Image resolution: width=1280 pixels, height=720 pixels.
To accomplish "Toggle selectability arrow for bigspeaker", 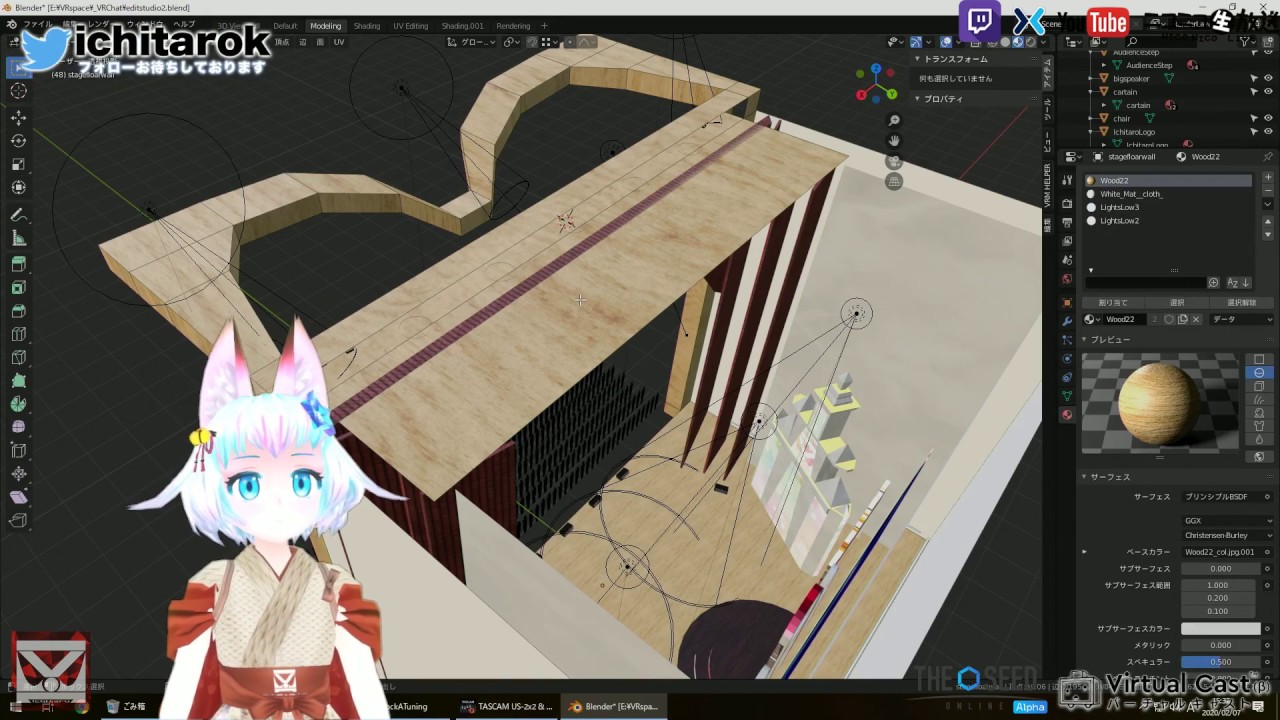I will click(x=1254, y=78).
